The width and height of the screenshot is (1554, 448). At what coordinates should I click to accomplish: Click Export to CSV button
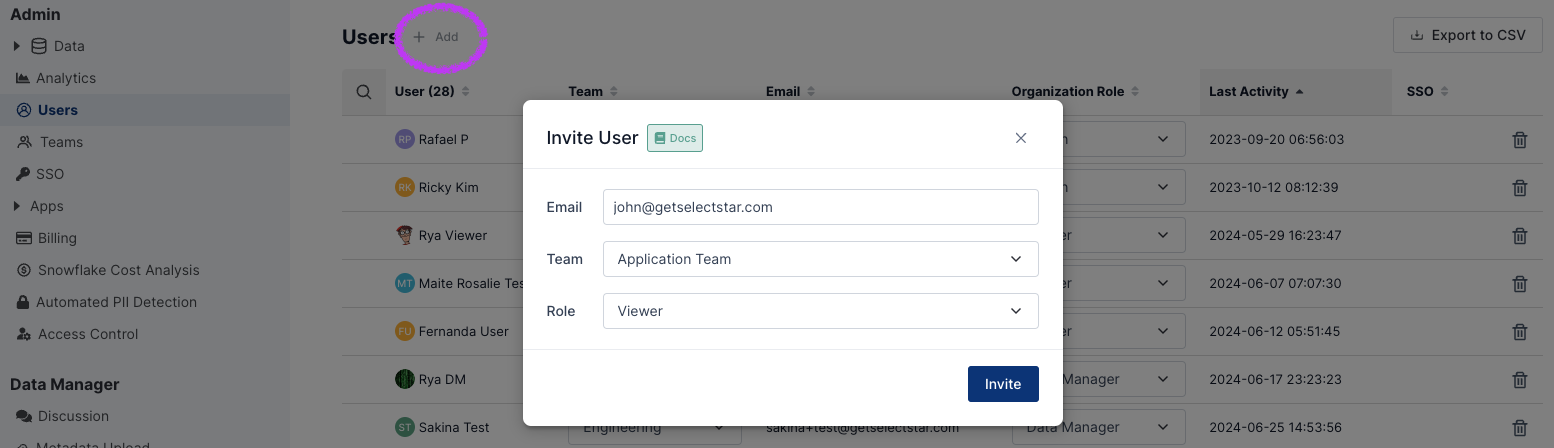click(1467, 35)
